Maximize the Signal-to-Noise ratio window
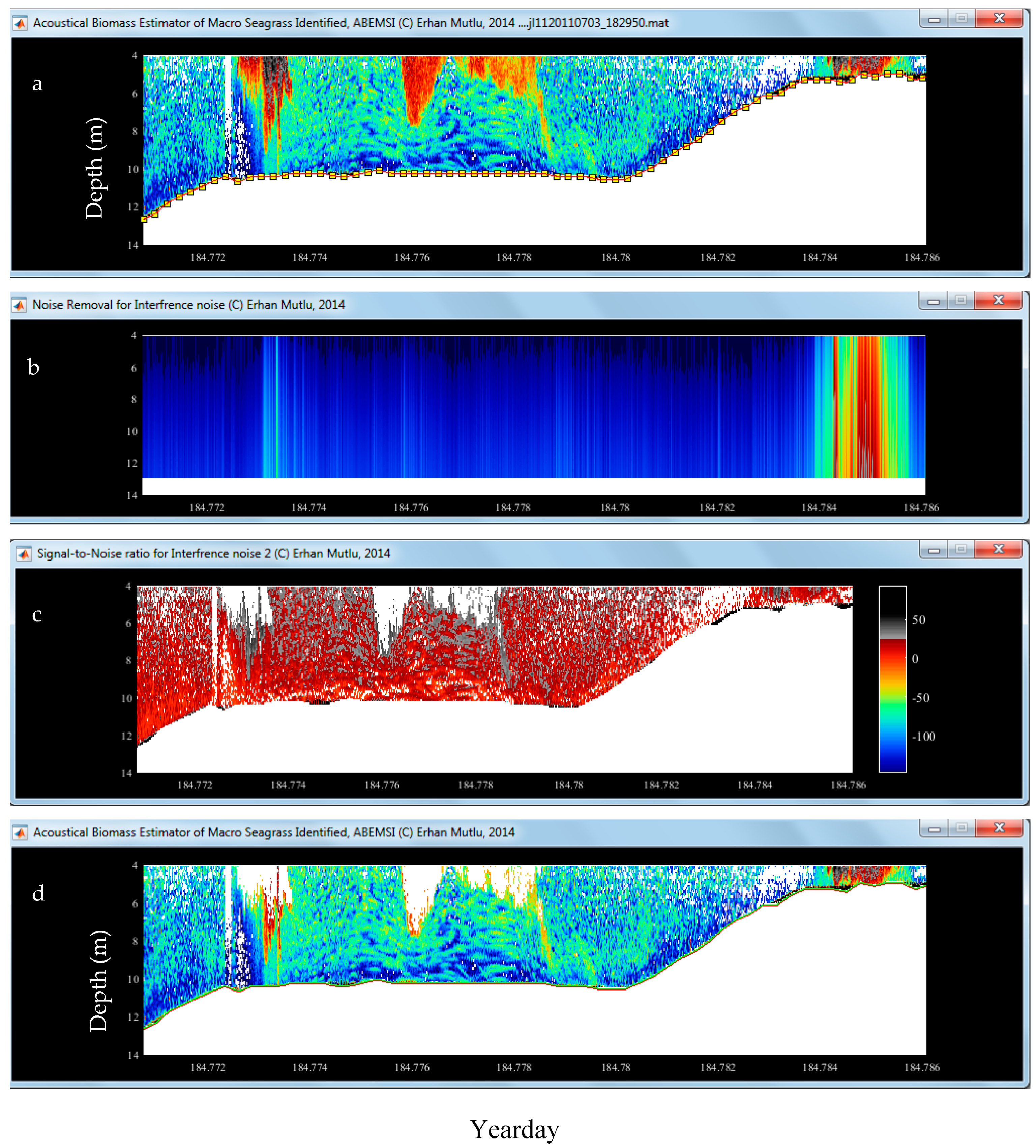This screenshot has width=1036, height=1148. [961, 549]
